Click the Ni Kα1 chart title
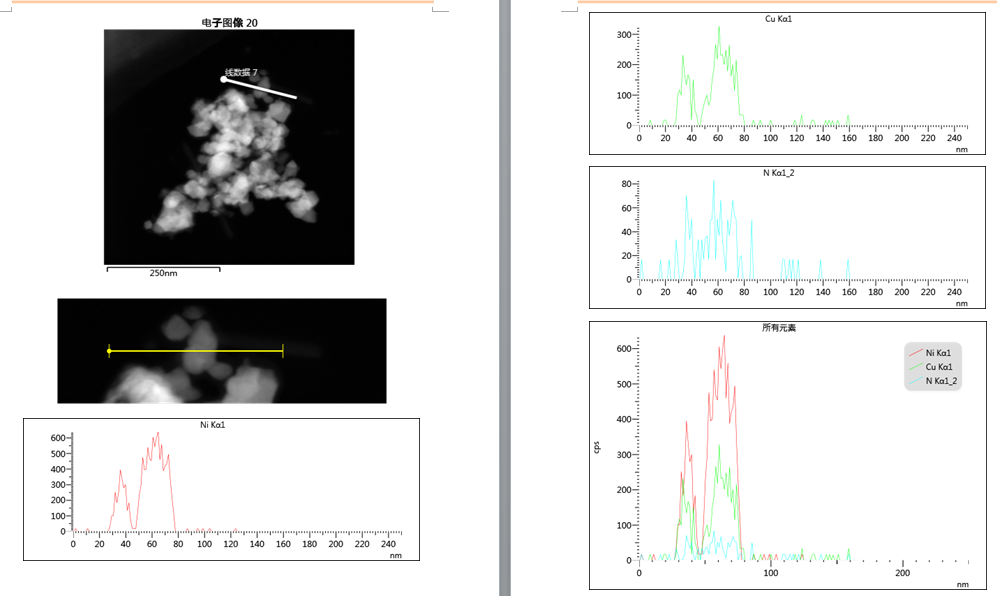This screenshot has width=997, height=596. (212, 425)
